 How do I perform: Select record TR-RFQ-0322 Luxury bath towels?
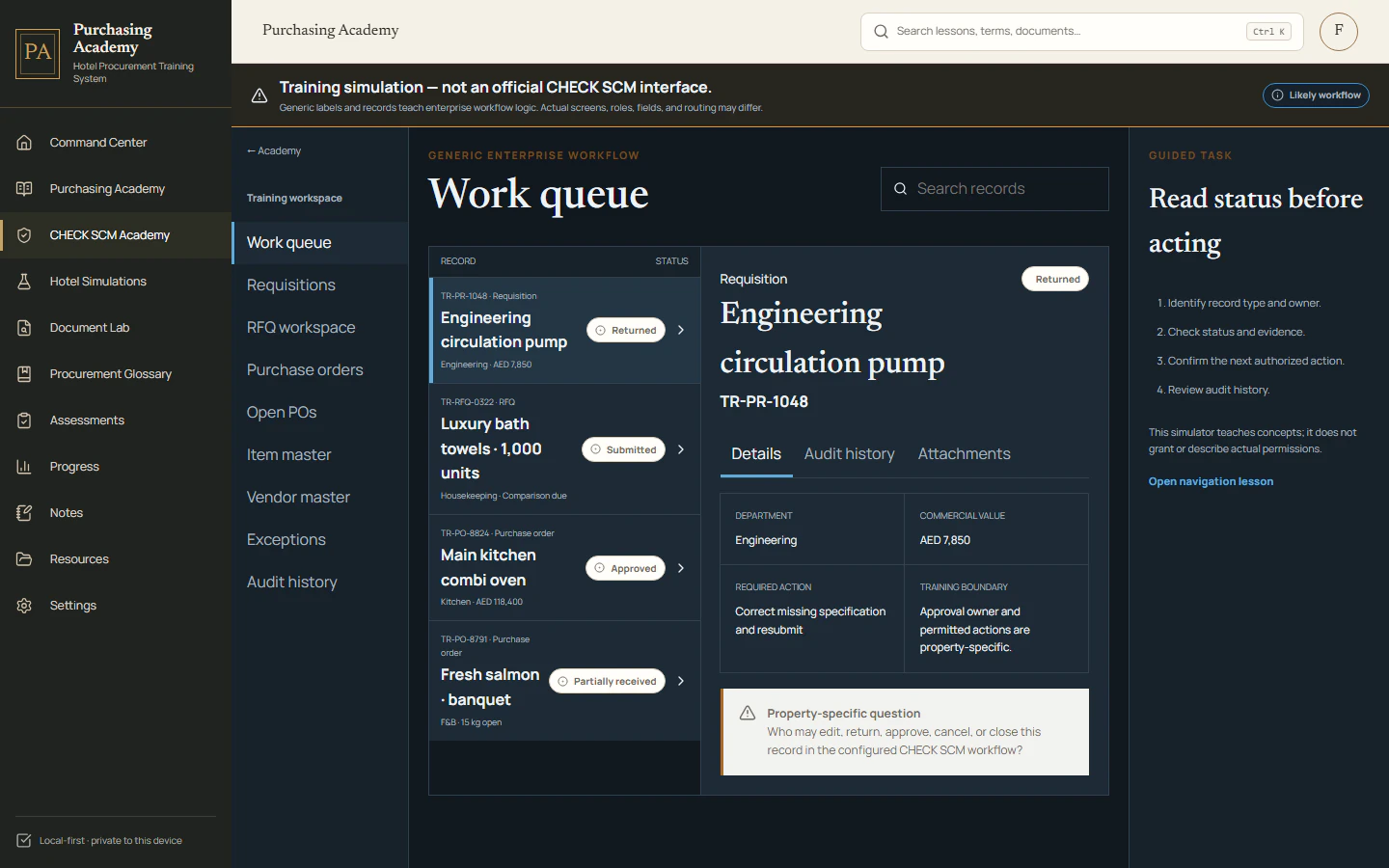click(x=564, y=449)
